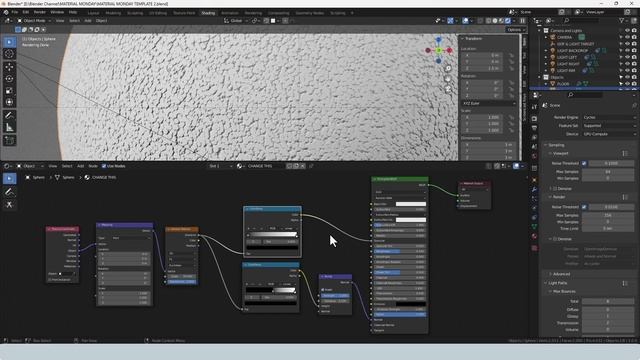
Task: Click the Base Color swatch on Principled BSDF
Action: point(411,204)
